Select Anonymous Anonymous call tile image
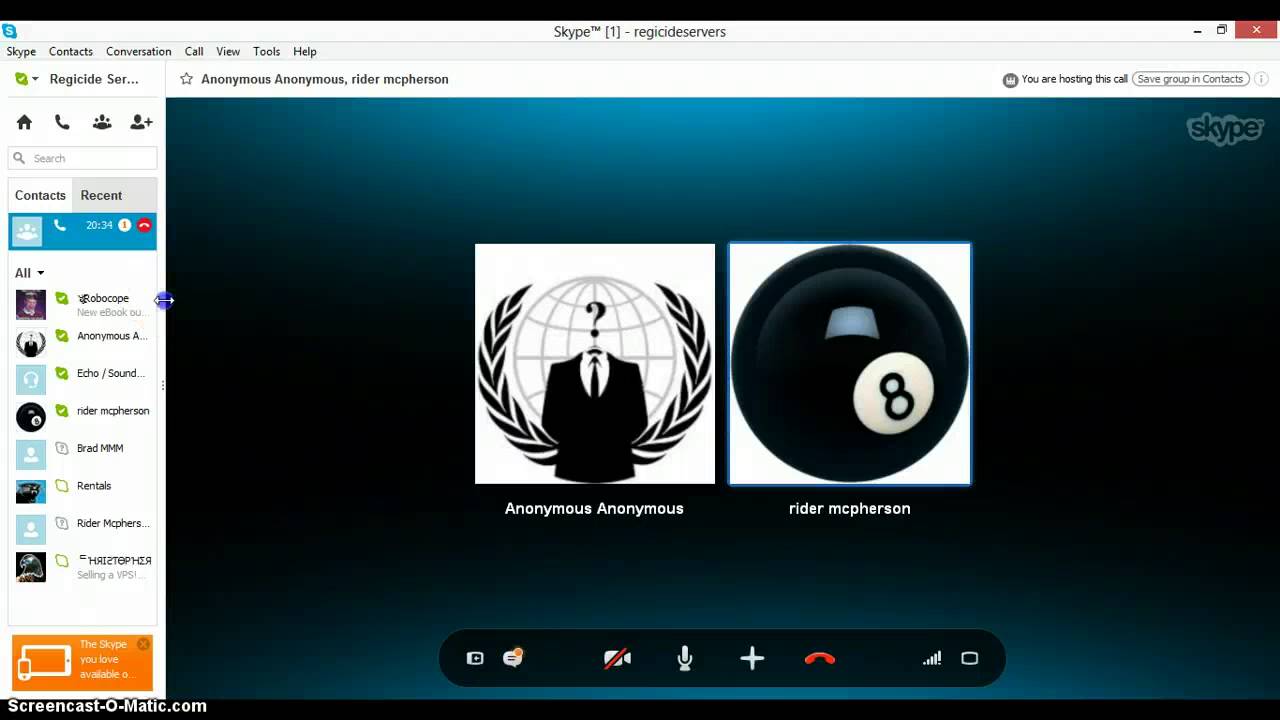The width and height of the screenshot is (1280, 720). (595, 364)
